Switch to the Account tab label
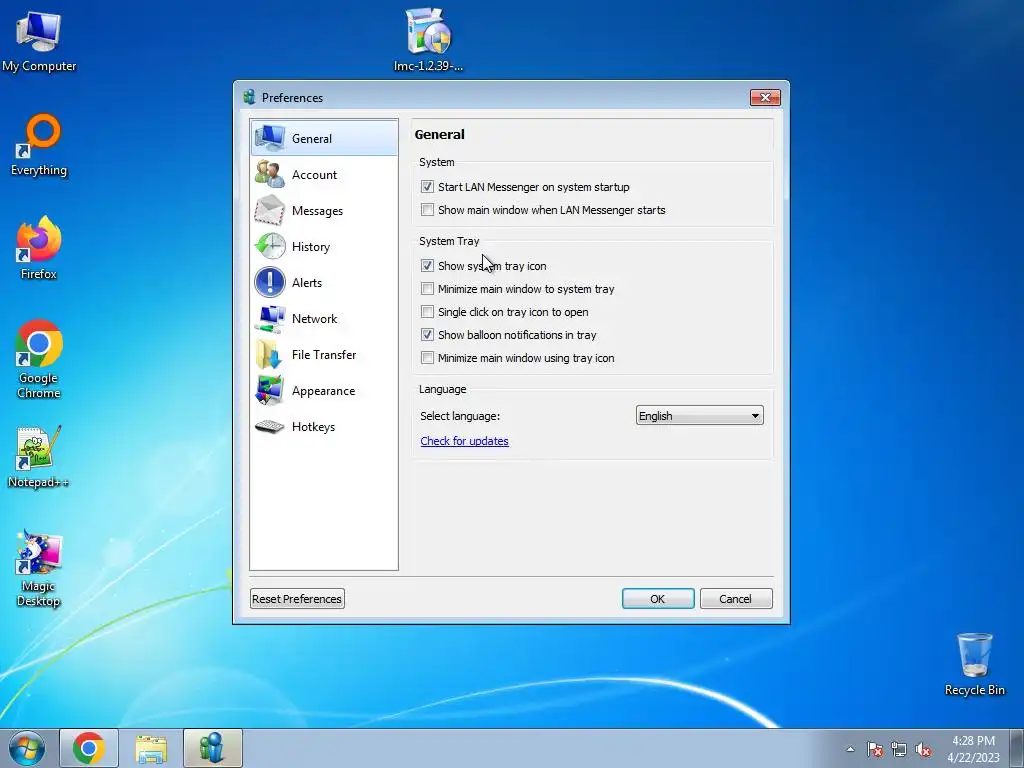Screen dimensions: 1024x768 pos(314,175)
